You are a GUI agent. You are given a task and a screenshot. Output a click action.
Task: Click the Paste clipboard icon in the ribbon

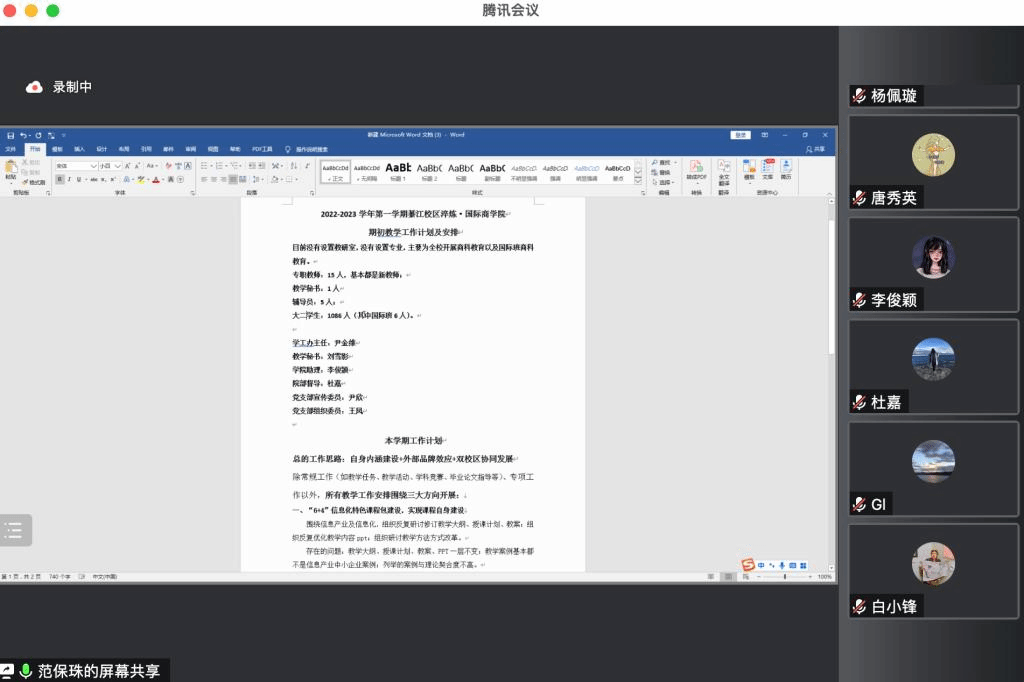pyautogui.click(x=11, y=168)
